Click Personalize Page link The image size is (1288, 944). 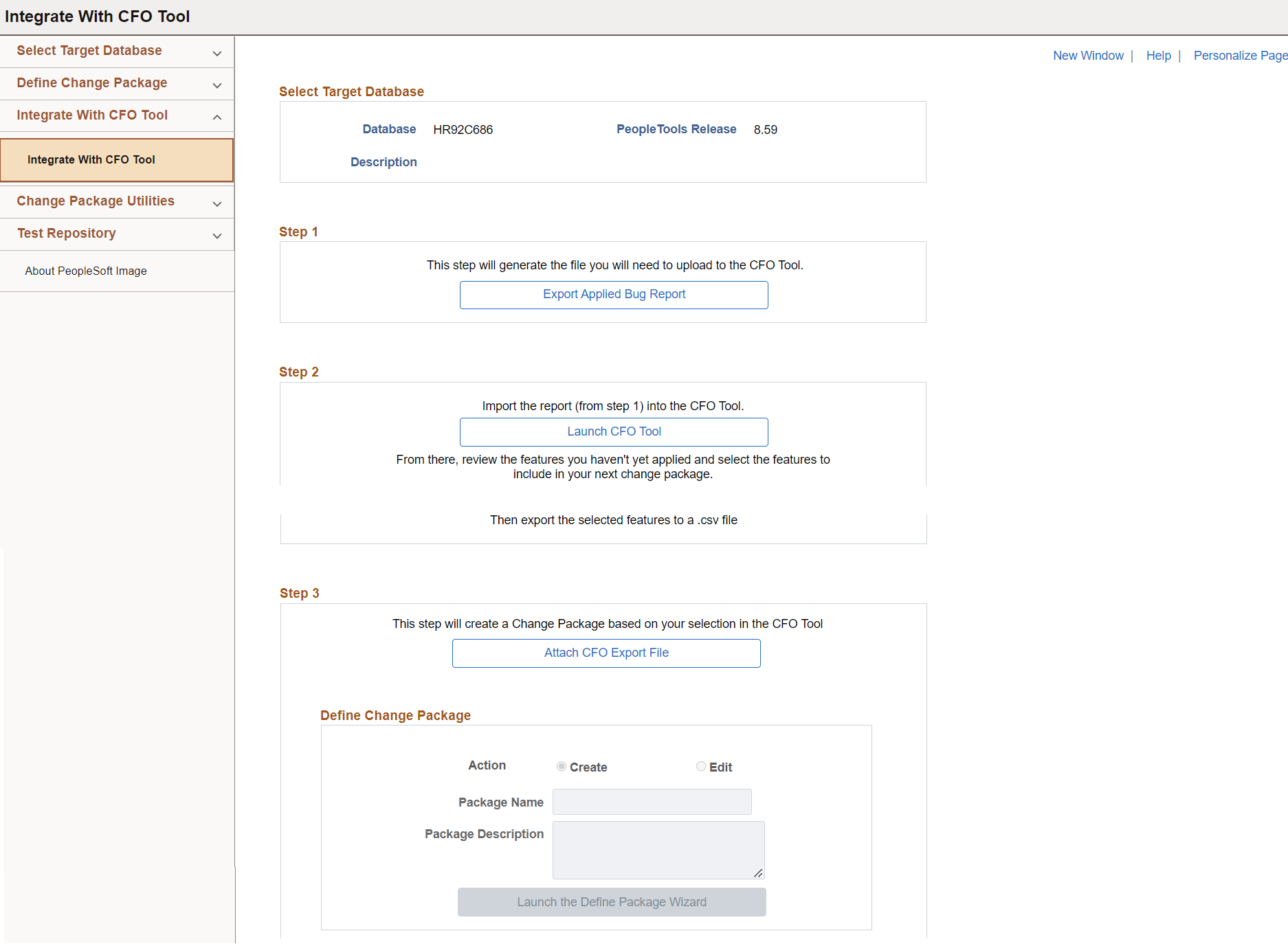coord(1241,56)
